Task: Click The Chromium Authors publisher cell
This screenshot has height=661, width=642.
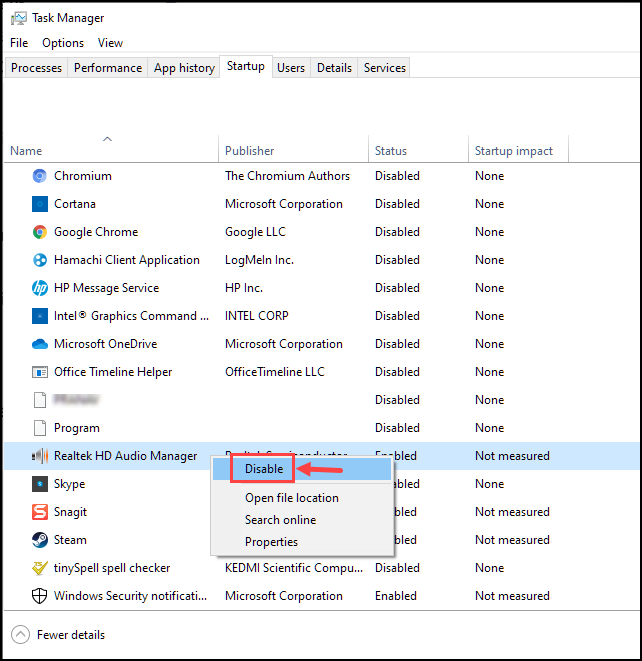Action: tap(287, 176)
